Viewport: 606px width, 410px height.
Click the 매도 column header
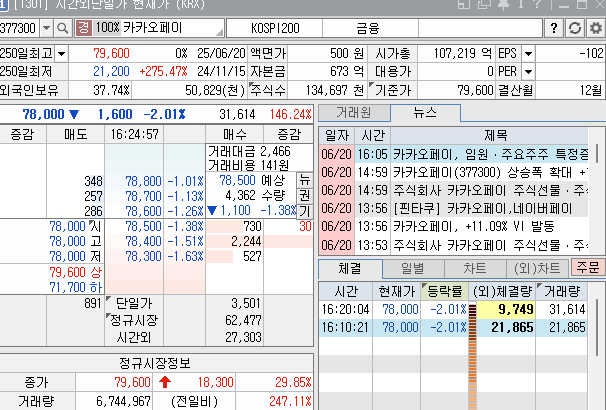coord(76,134)
